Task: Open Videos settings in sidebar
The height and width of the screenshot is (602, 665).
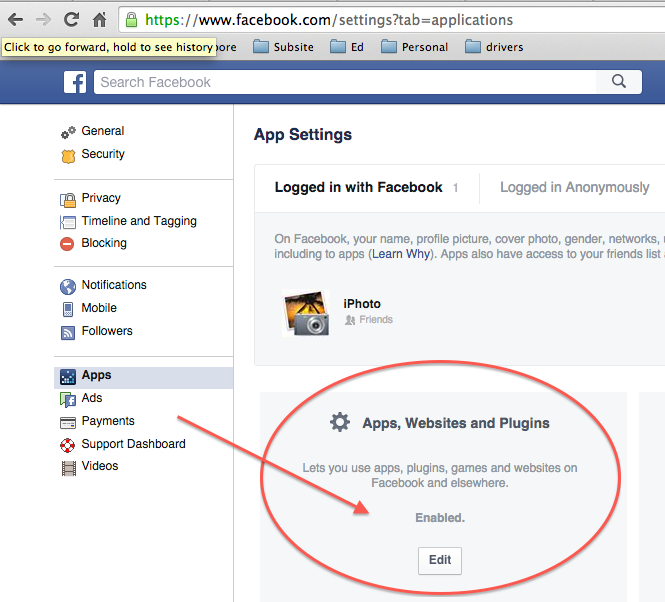Action: [100, 466]
